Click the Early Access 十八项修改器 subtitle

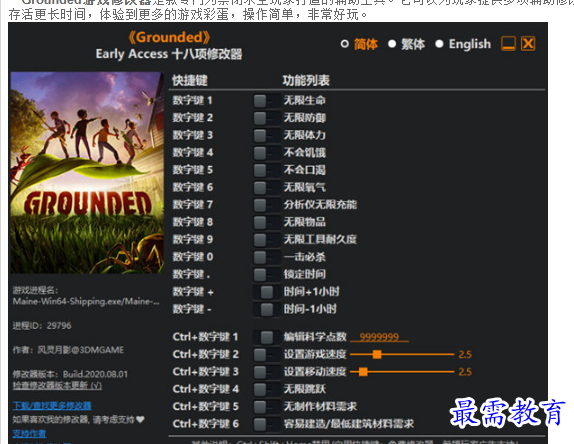coord(169,54)
